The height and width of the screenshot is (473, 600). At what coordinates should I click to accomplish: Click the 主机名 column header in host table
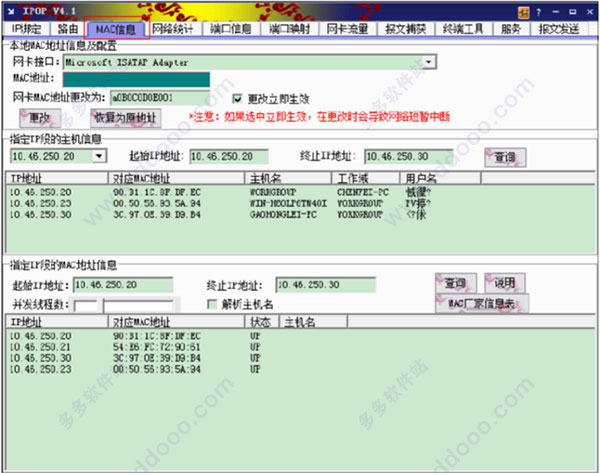(288, 178)
